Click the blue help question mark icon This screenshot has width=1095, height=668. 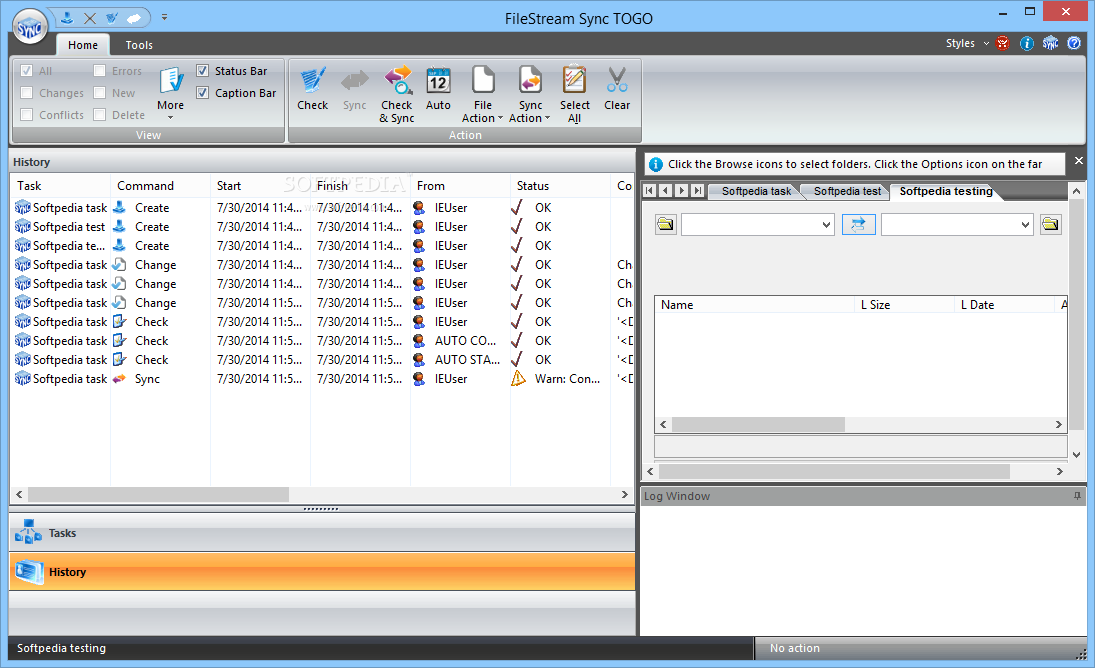coord(1074,43)
